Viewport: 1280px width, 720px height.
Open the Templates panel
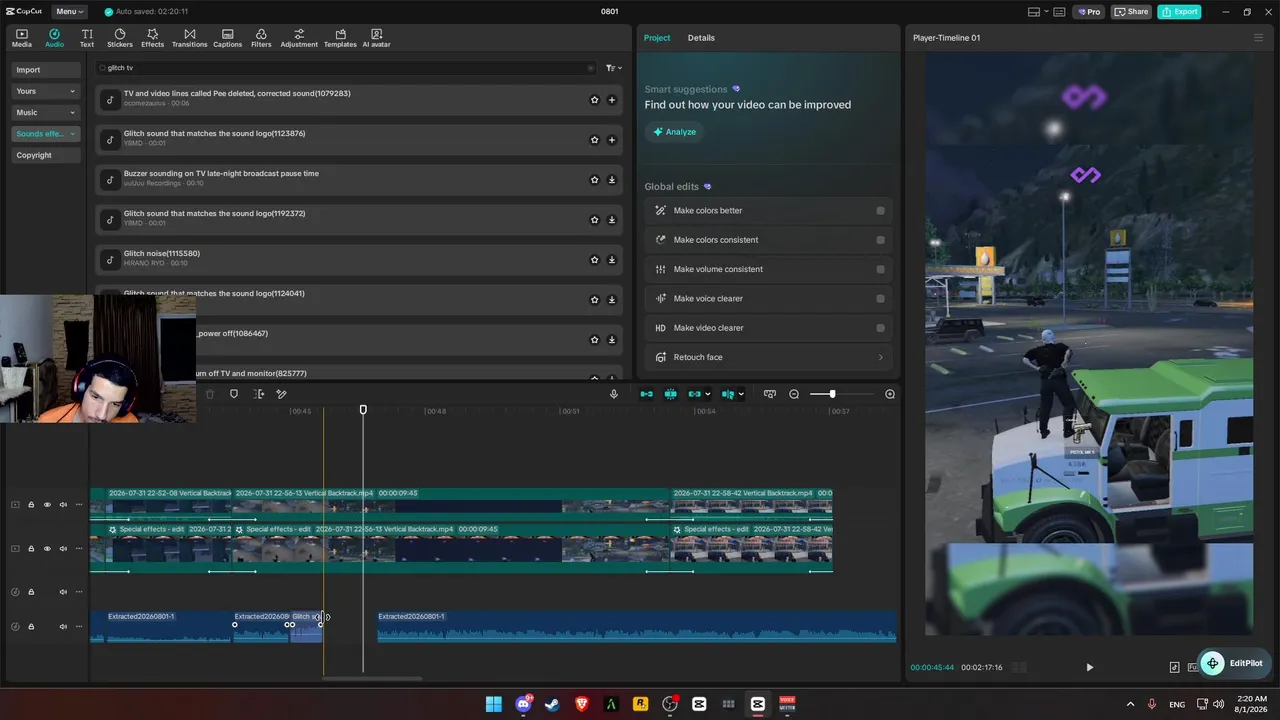pyautogui.click(x=340, y=38)
